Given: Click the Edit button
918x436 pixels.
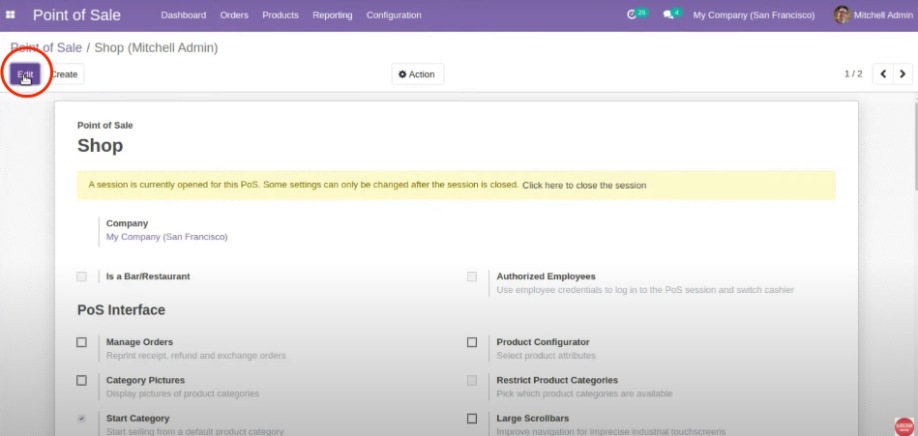Looking at the screenshot, I should (25, 74).
